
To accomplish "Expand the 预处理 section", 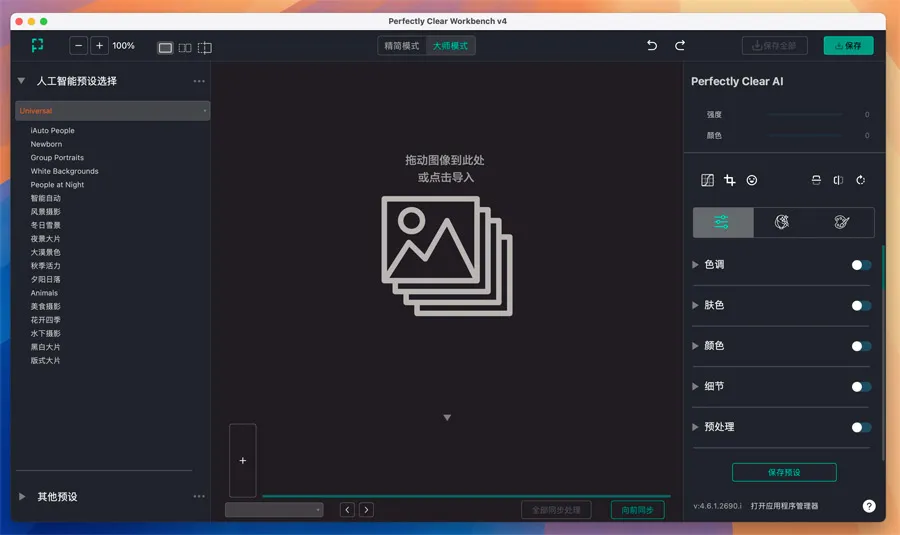I will (696, 427).
